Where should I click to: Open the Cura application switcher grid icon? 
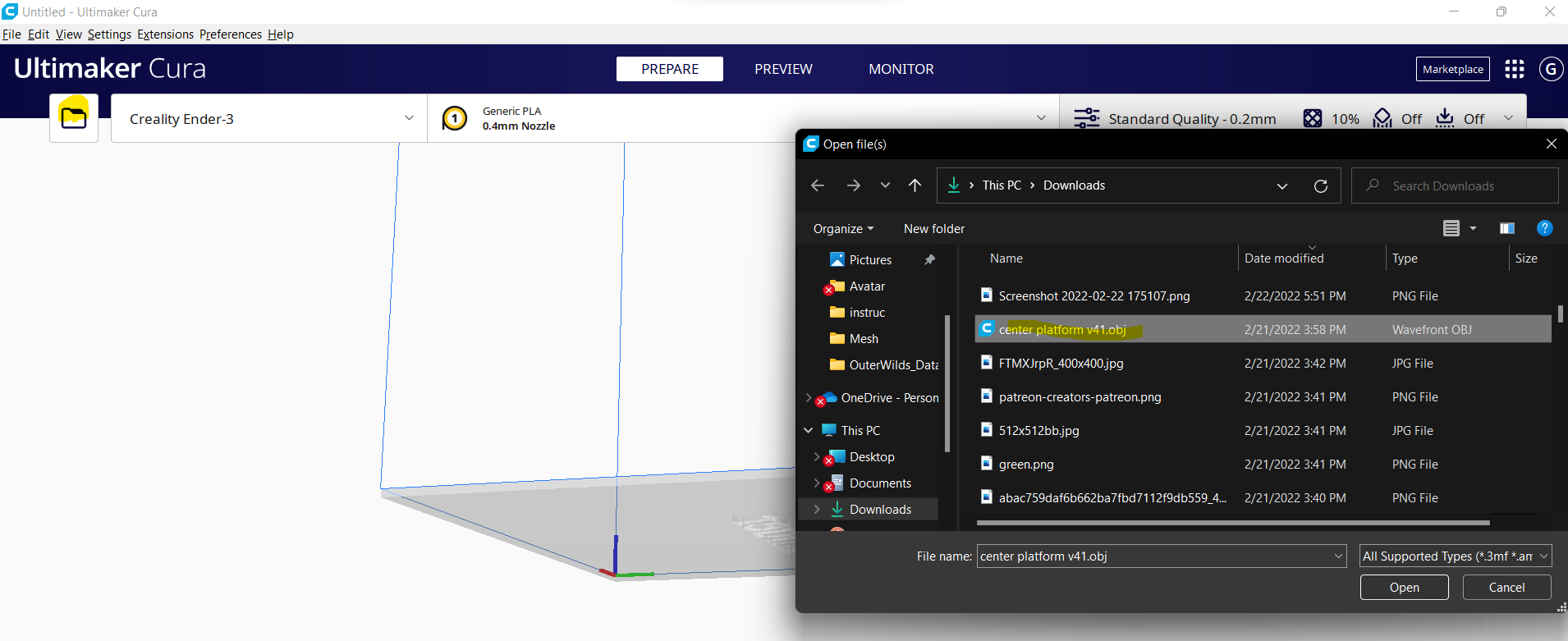(x=1515, y=69)
